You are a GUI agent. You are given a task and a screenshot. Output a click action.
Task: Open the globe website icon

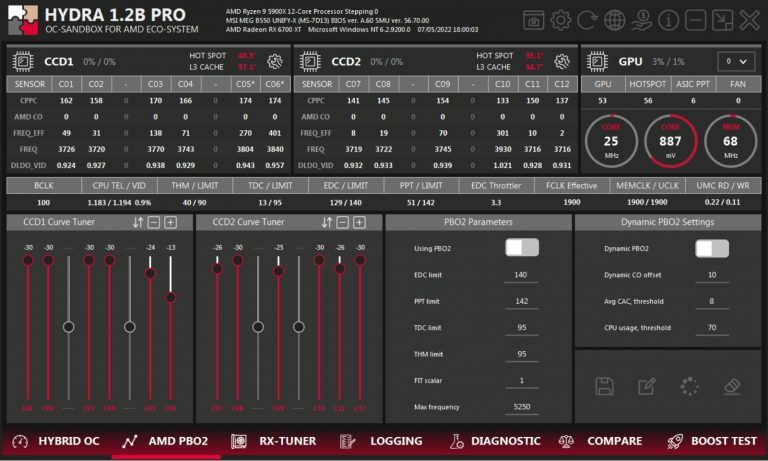click(614, 21)
